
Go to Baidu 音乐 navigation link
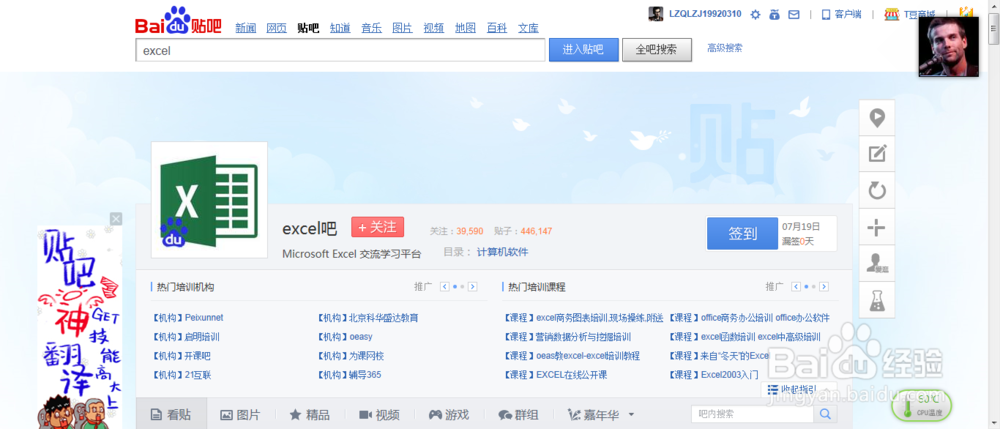(371, 28)
